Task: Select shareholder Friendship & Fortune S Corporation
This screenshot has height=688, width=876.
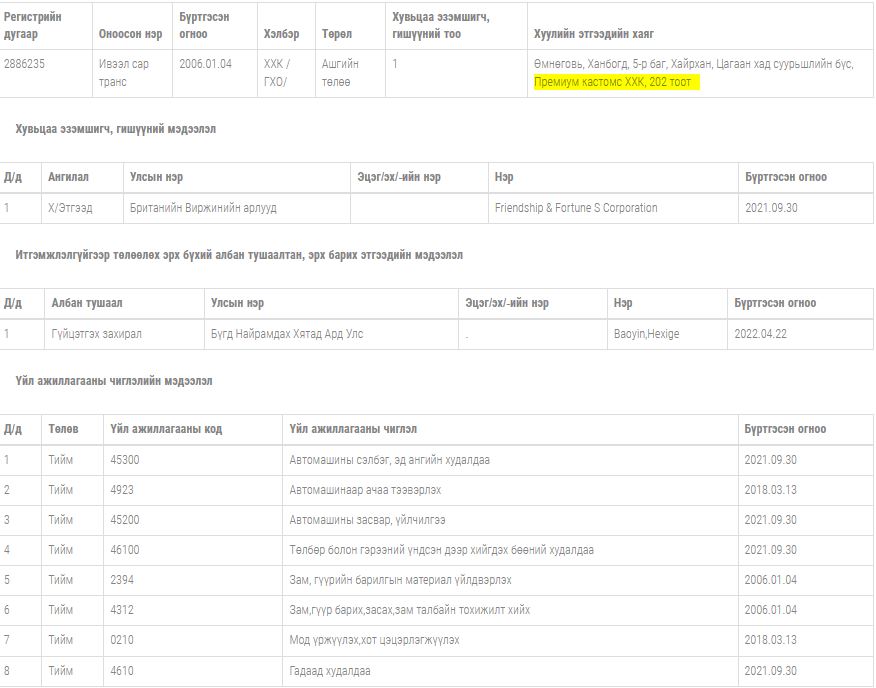Action: point(575,208)
